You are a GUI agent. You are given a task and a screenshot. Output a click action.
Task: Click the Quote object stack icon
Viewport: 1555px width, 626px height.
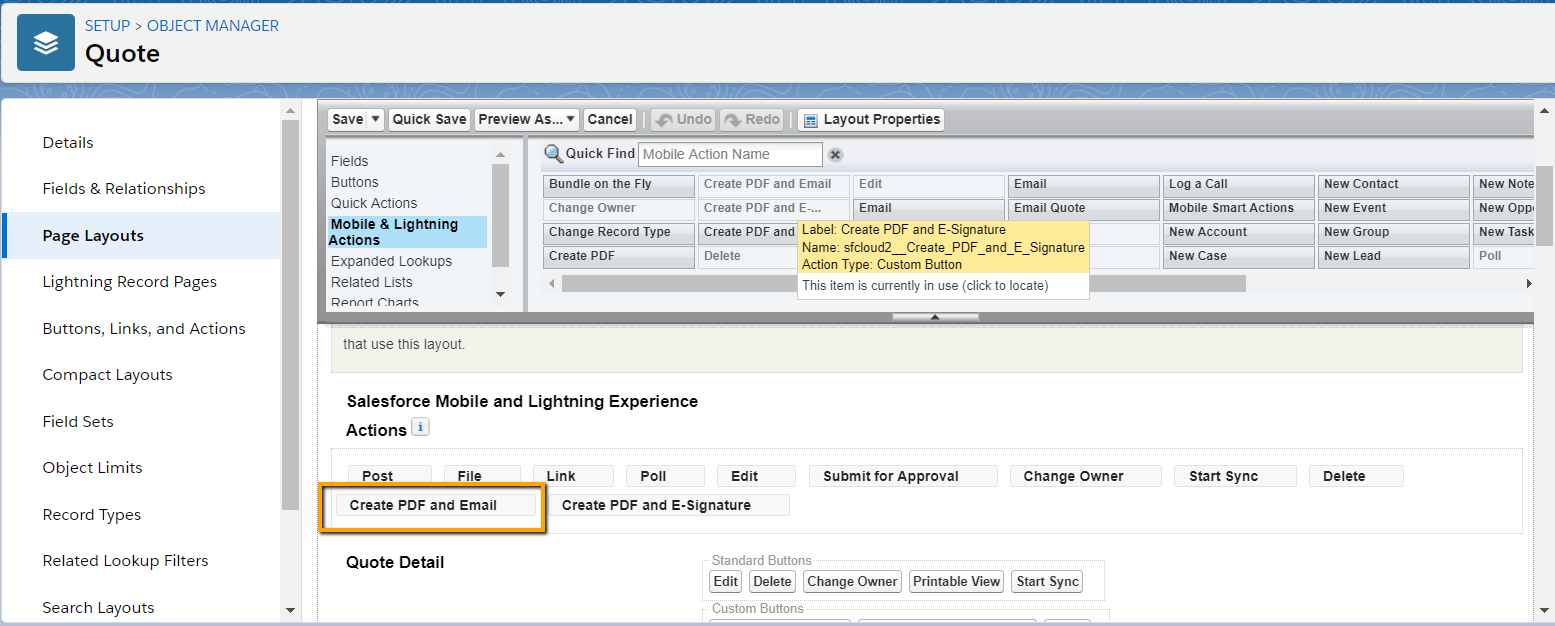click(x=46, y=42)
